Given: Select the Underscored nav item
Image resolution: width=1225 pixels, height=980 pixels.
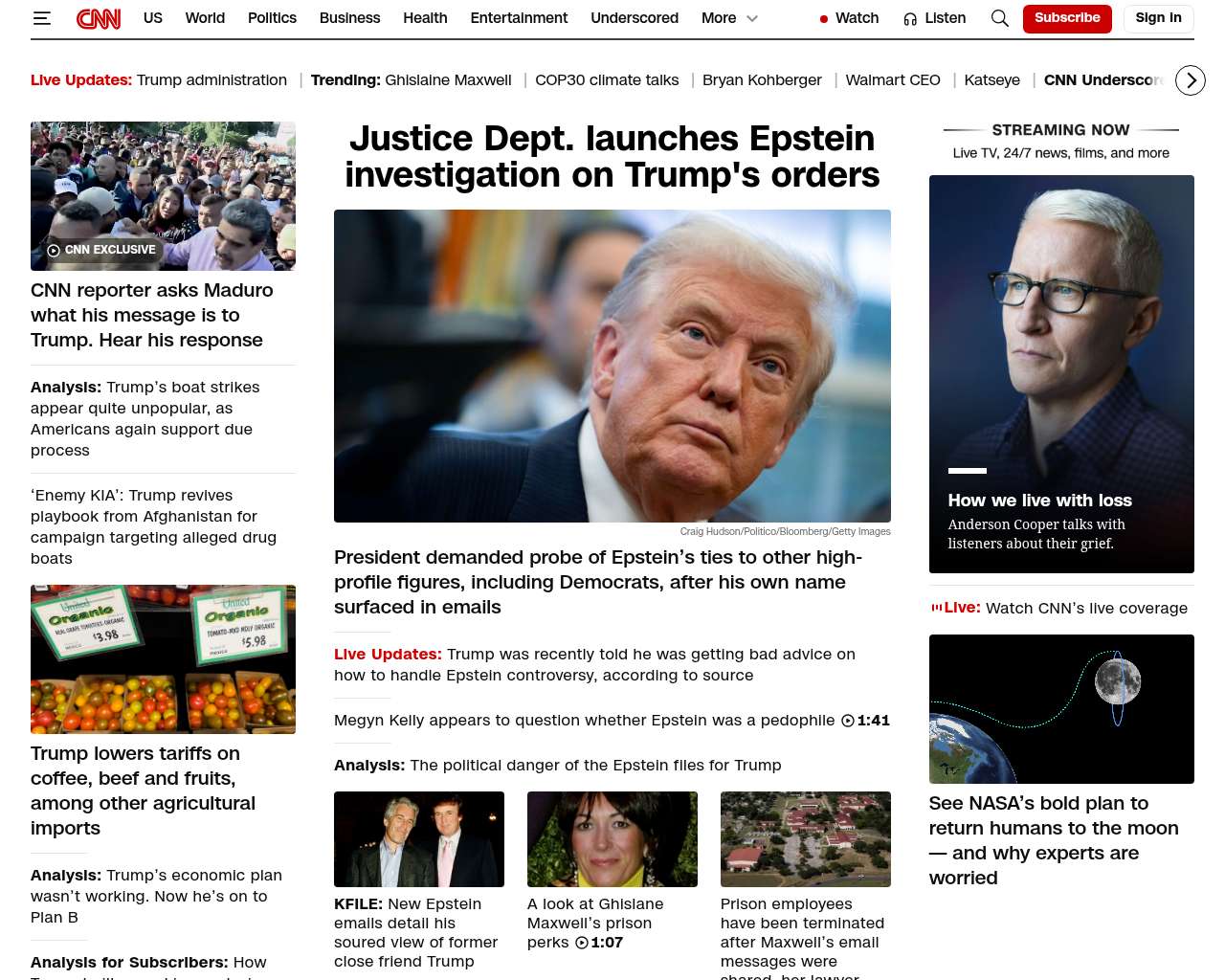Looking at the screenshot, I should point(634,18).
